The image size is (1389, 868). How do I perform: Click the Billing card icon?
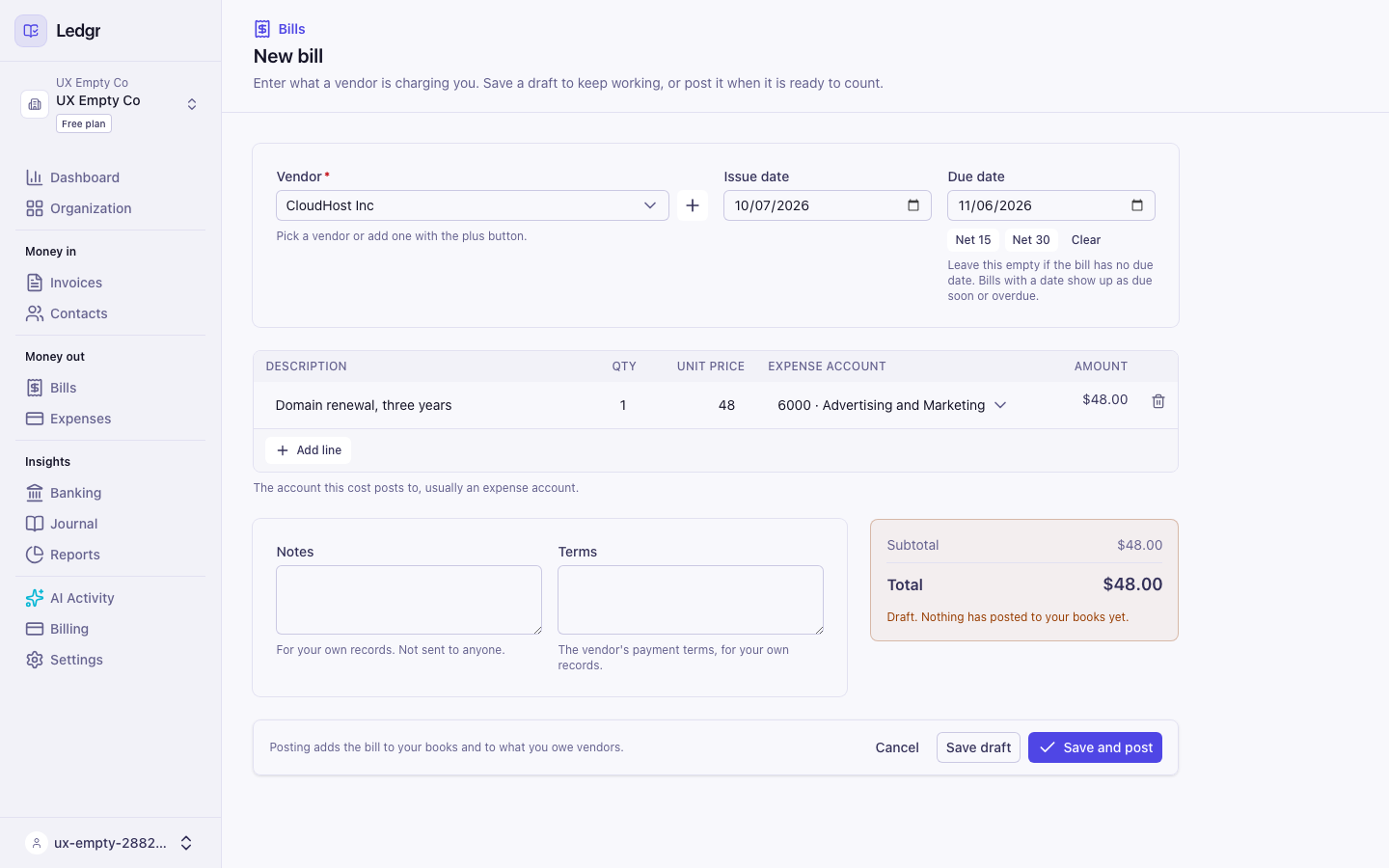tap(35, 629)
